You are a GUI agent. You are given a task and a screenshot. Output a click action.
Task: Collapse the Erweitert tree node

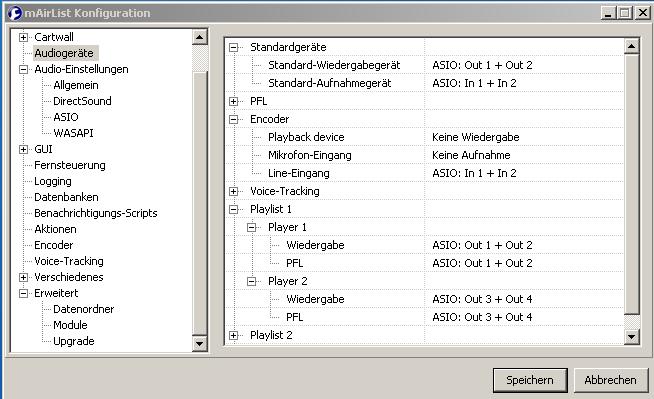coord(23,294)
